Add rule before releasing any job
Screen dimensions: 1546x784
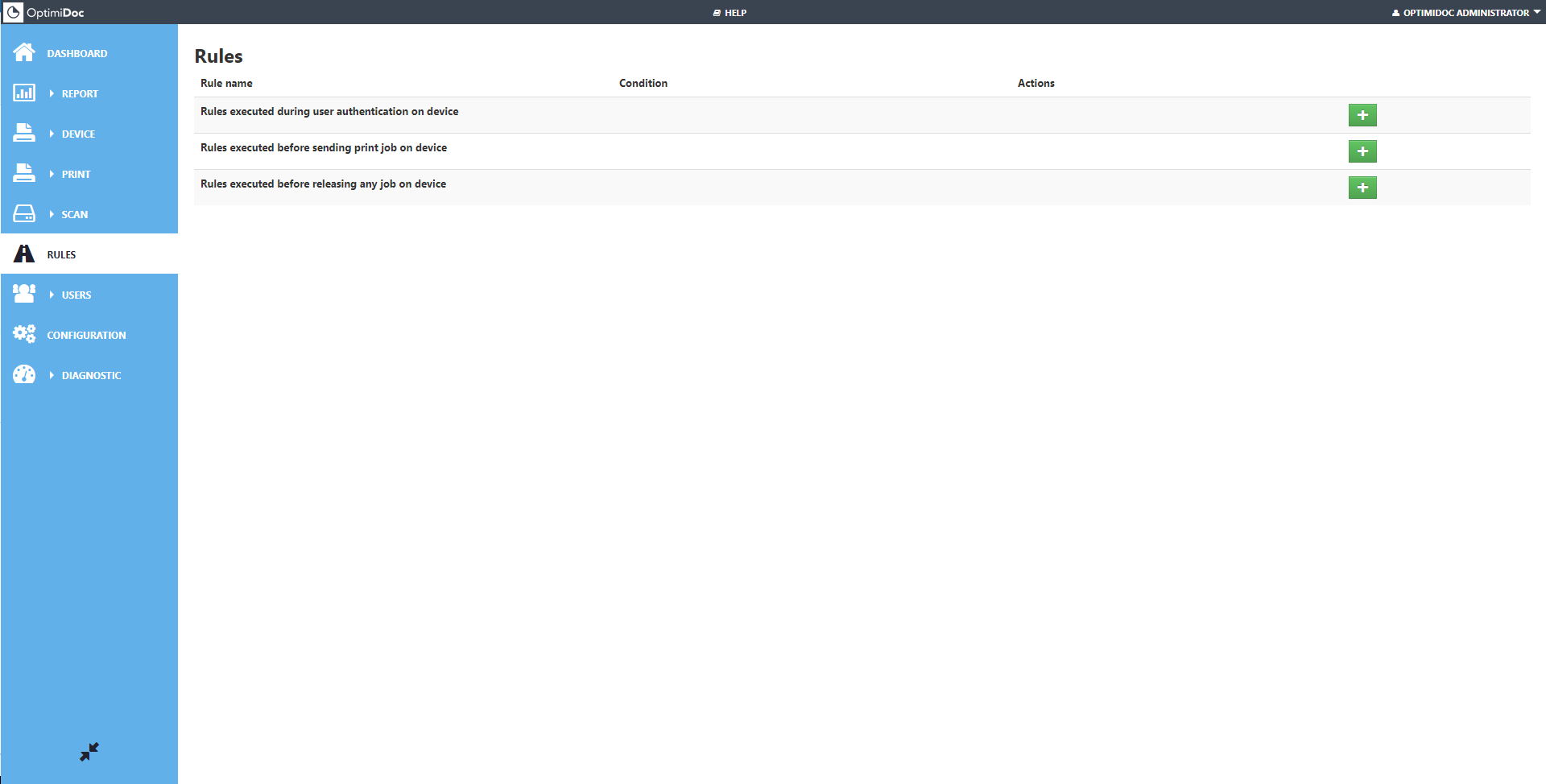[x=1362, y=188]
